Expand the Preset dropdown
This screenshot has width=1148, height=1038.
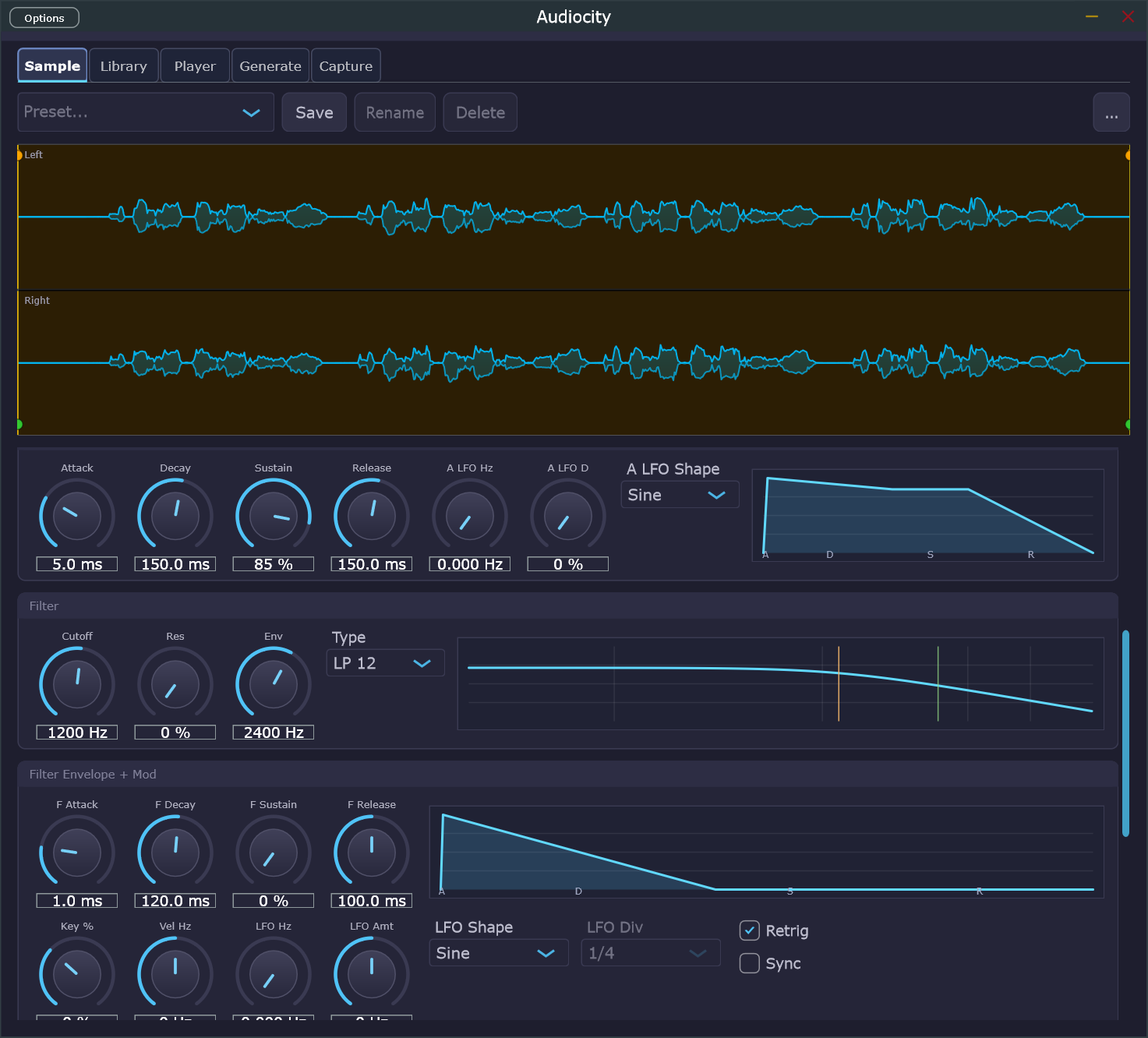pyautogui.click(x=146, y=112)
